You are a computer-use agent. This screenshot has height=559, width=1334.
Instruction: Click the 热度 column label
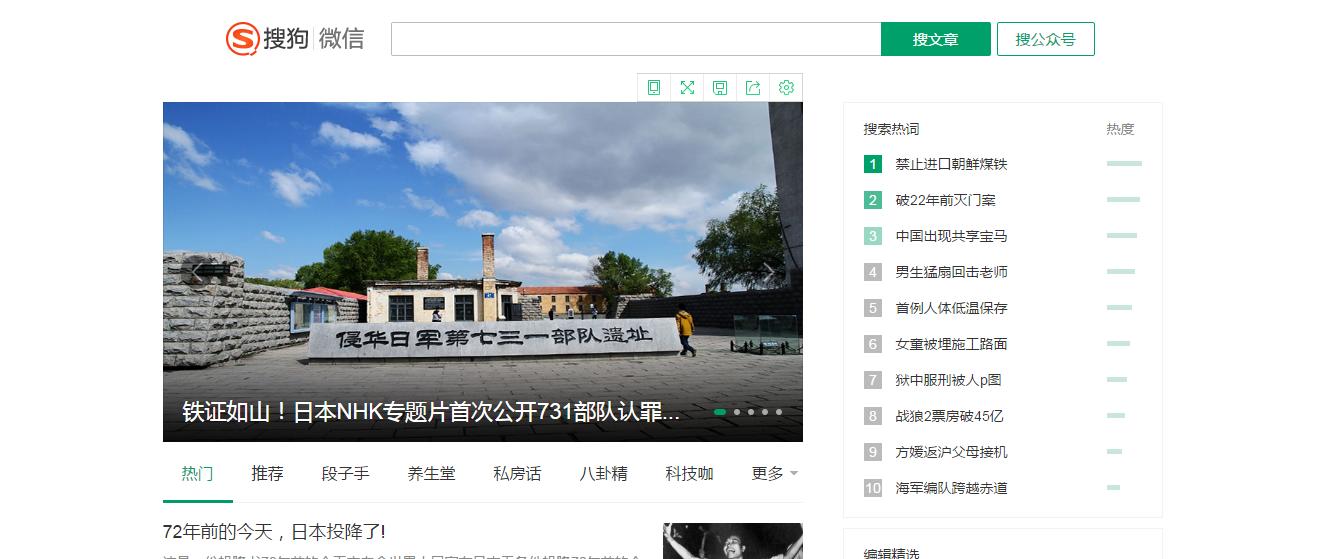point(1120,129)
